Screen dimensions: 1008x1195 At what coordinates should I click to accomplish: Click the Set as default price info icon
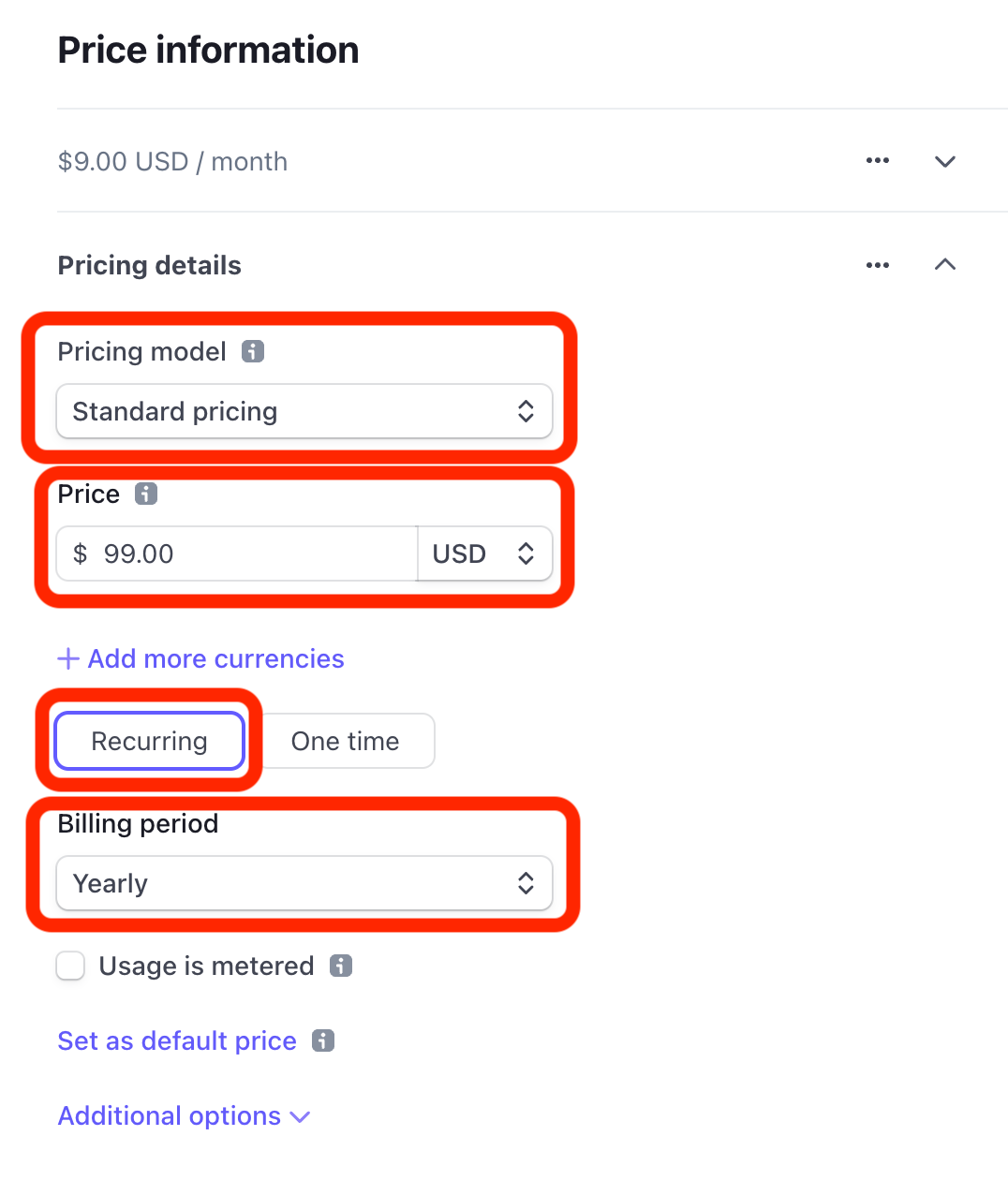[323, 1040]
